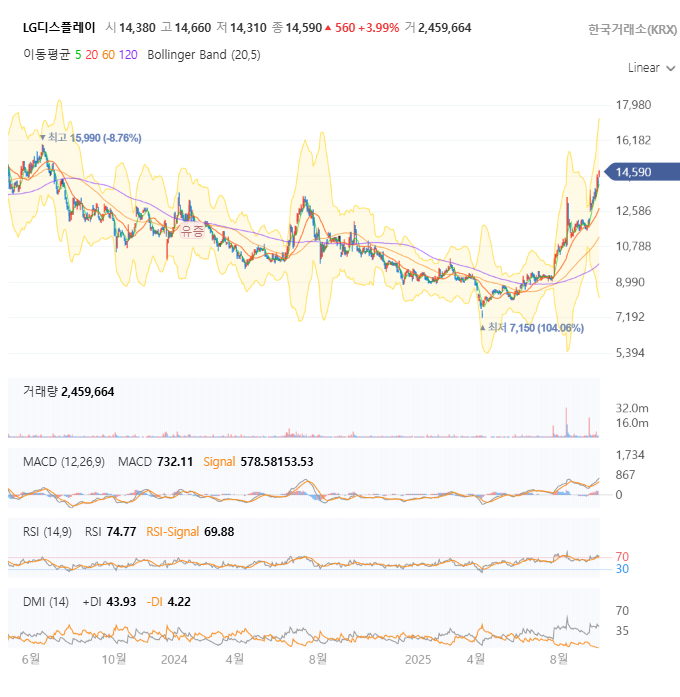Click the LG디스플레이 stock name

point(59,28)
